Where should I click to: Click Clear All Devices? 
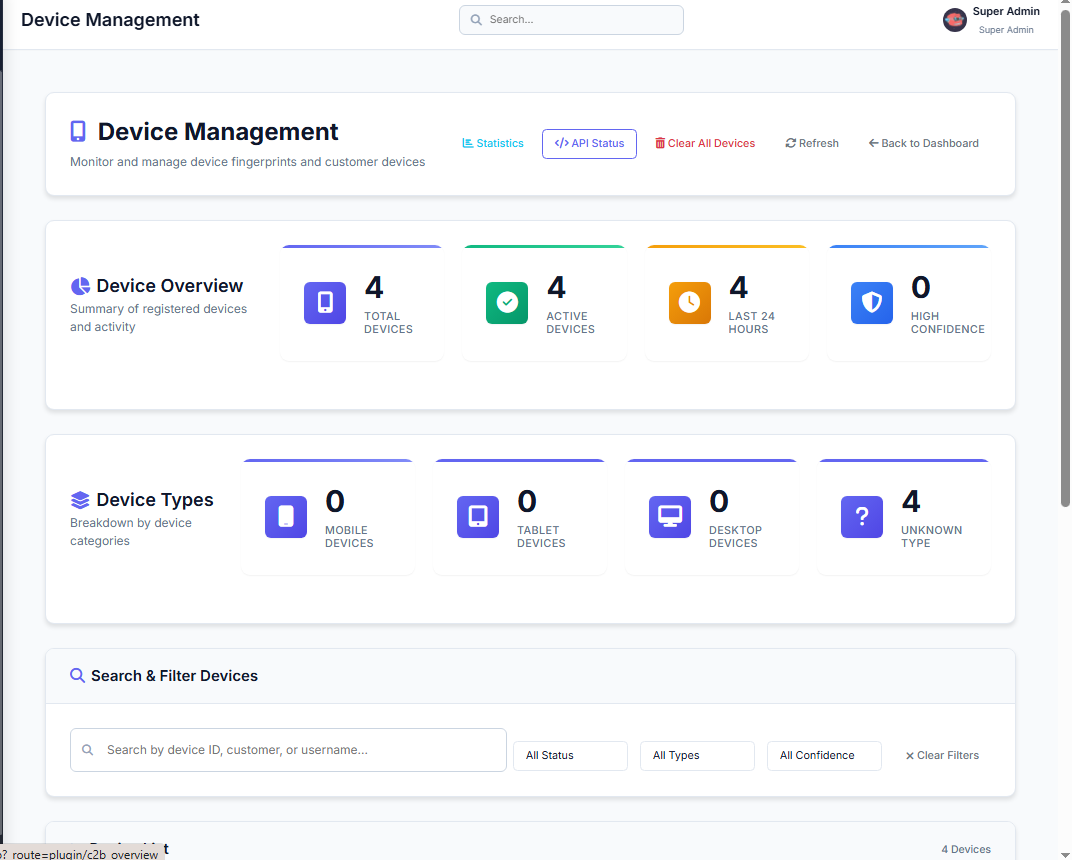click(705, 144)
